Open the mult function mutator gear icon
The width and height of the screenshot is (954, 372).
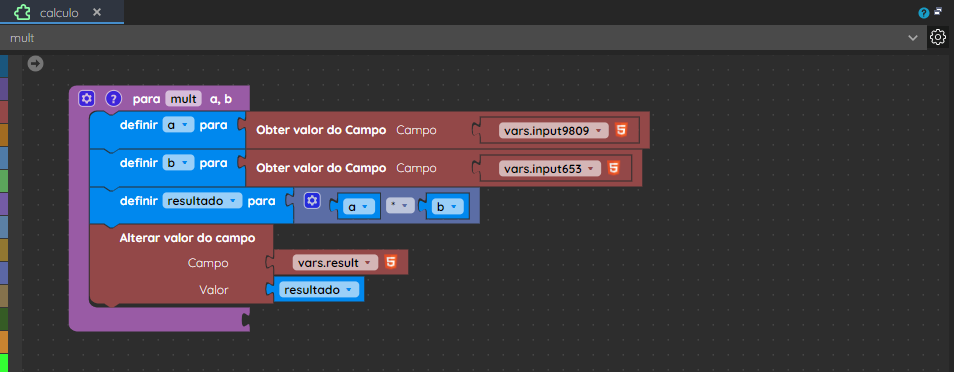(x=86, y=99)
